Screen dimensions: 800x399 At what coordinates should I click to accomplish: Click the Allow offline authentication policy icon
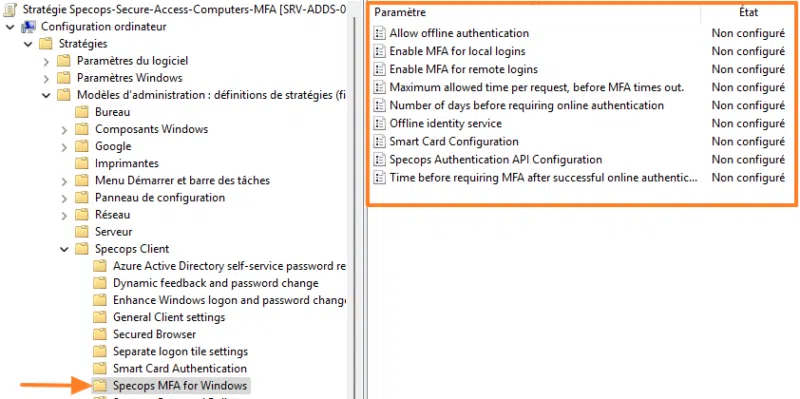coord(379,33)
